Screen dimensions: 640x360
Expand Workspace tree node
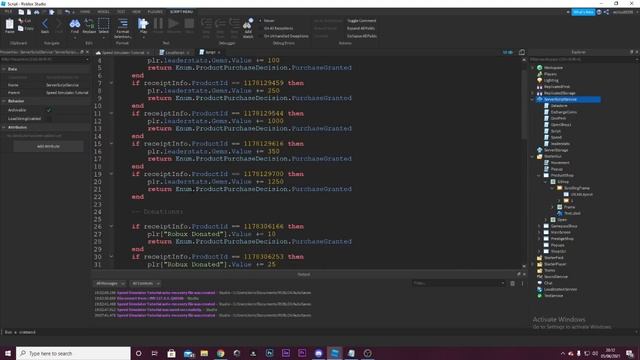pyautogui.click(x=533, y=68)
